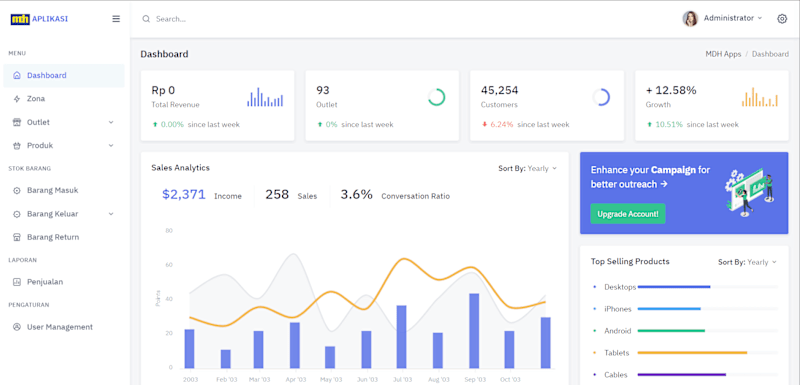
Task: Open Top Selling Products Sort By dropdown
Action: point(747,262)
